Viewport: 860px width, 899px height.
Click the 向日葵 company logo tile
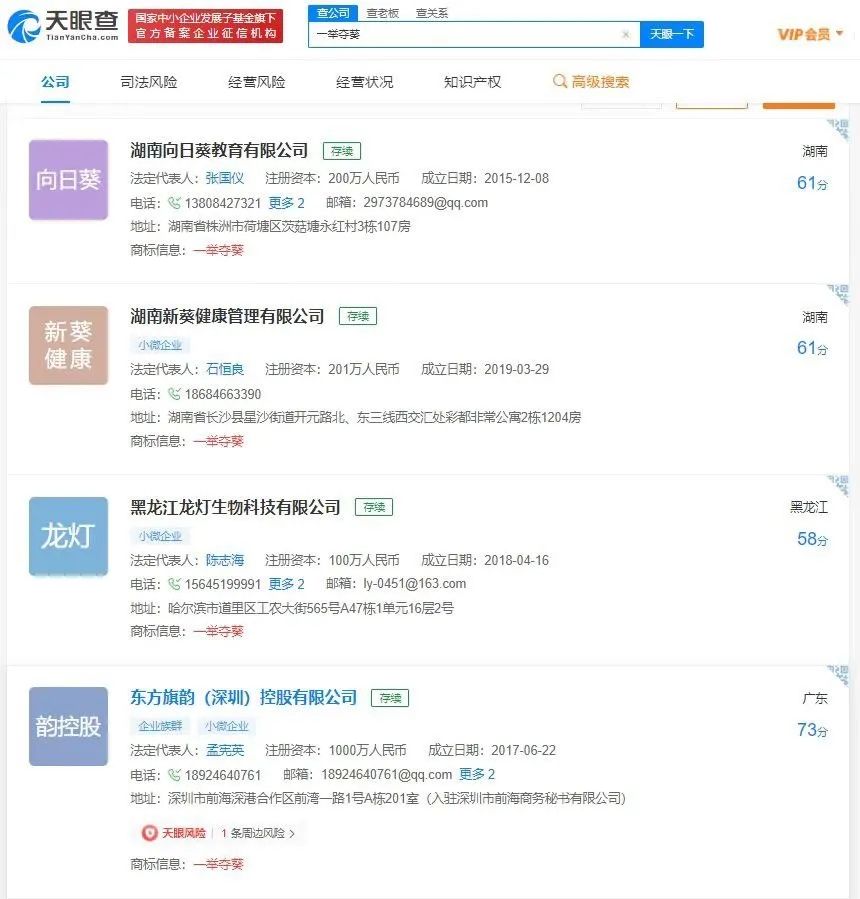pos(68,179)
